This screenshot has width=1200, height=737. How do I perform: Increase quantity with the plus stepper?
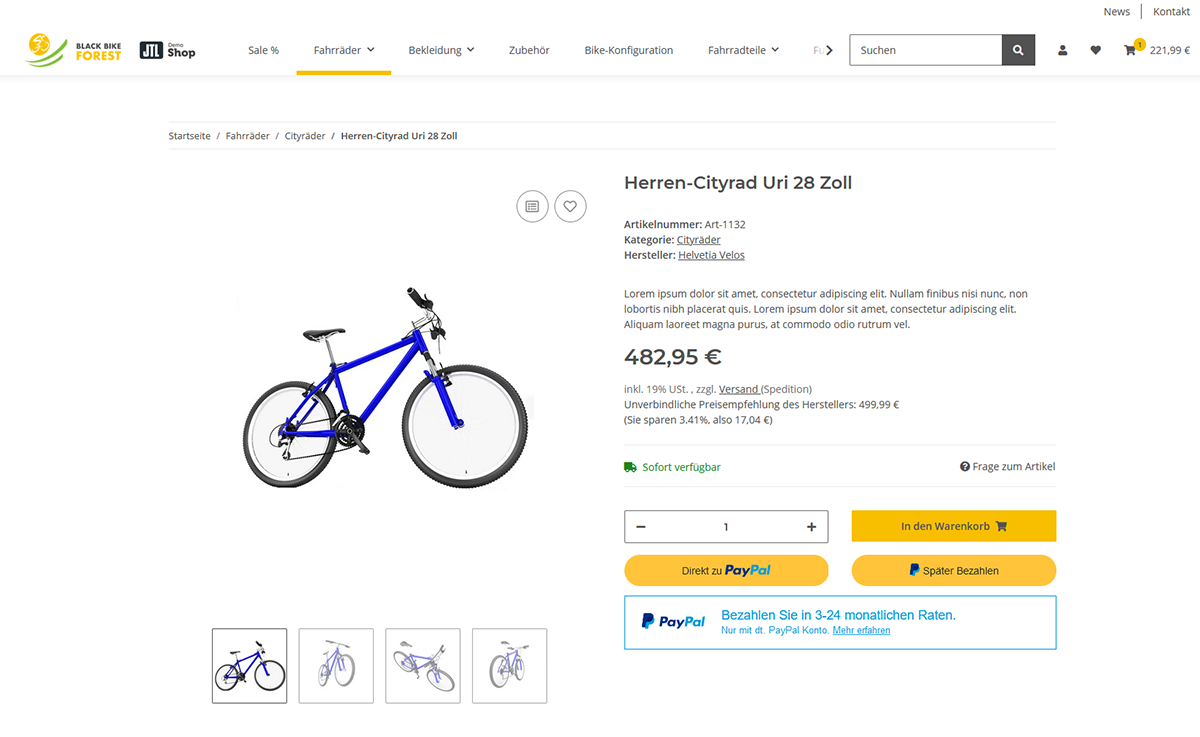pos(810,526)
